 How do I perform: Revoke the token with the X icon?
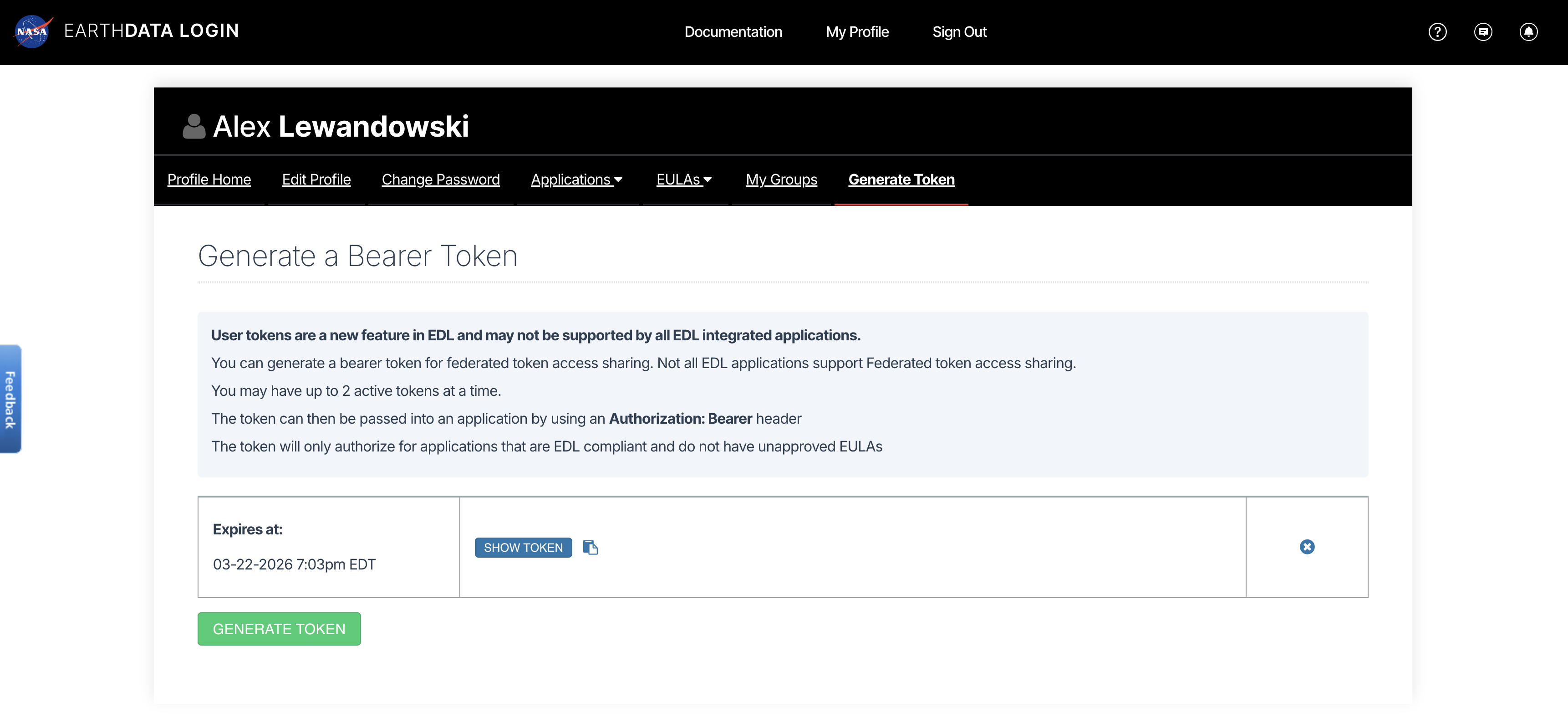pyautogui.click(x=1307, y=547)
